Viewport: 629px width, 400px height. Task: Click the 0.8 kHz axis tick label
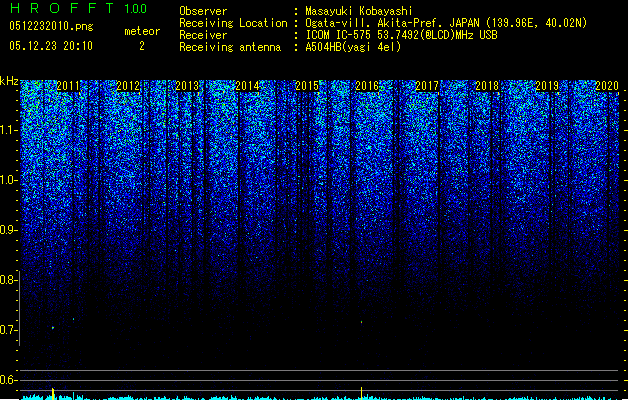[9, 280]
